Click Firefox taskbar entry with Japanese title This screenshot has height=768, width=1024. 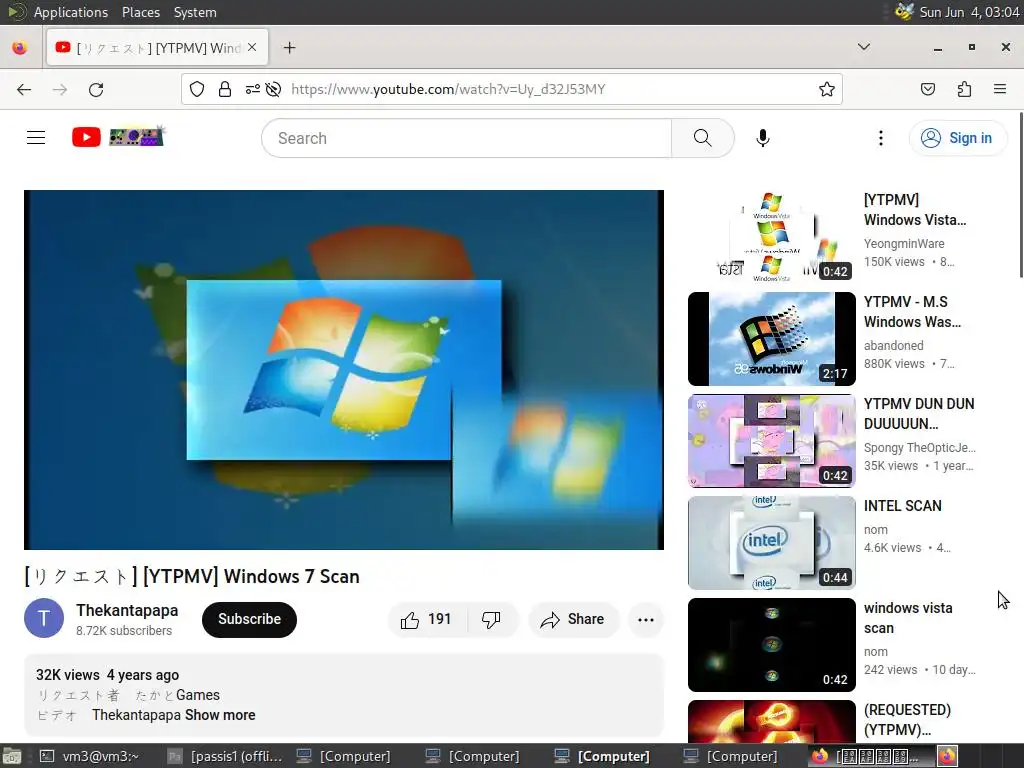click(869, 756)
